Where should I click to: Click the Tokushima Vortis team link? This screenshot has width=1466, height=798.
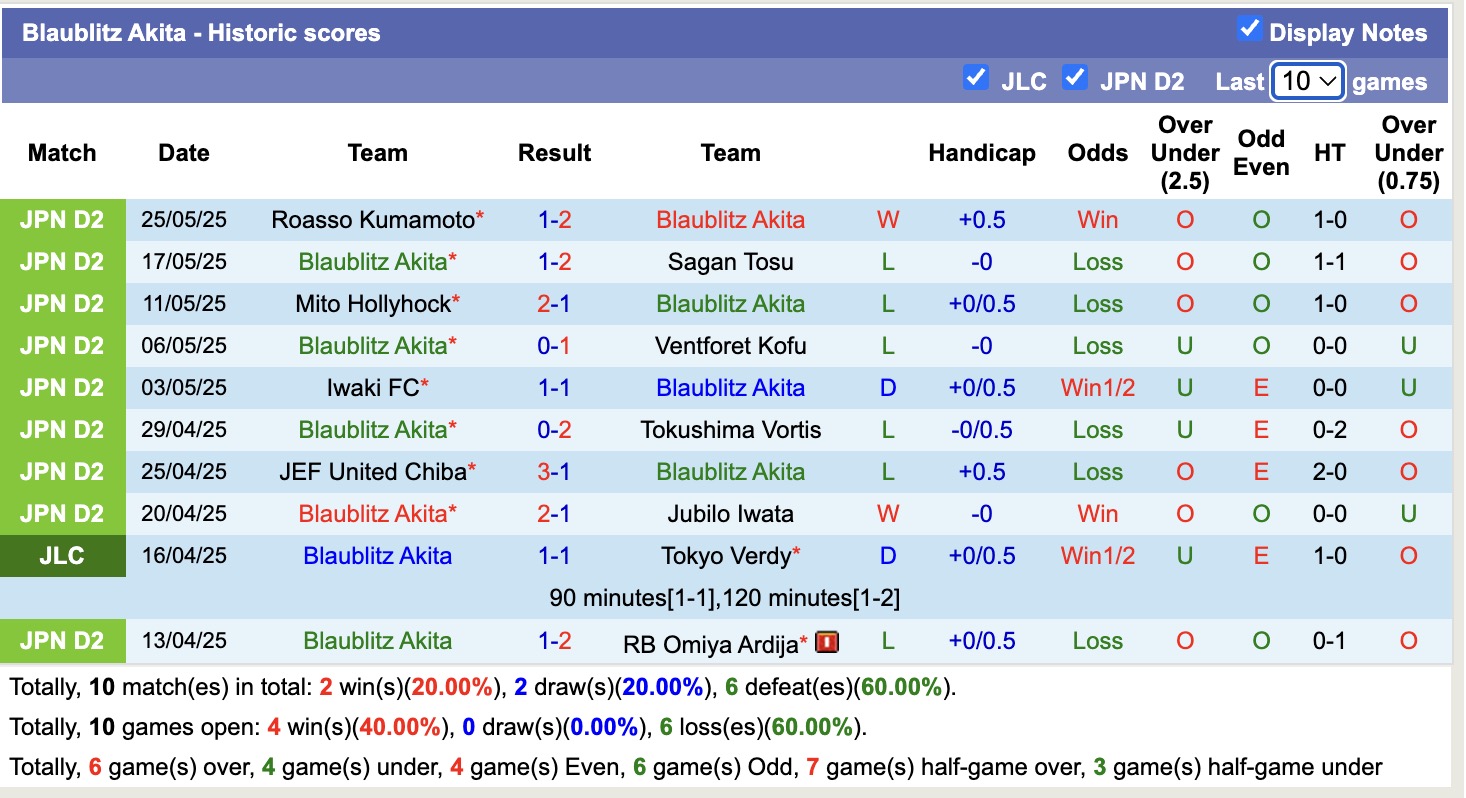click(x=730, y=430)
